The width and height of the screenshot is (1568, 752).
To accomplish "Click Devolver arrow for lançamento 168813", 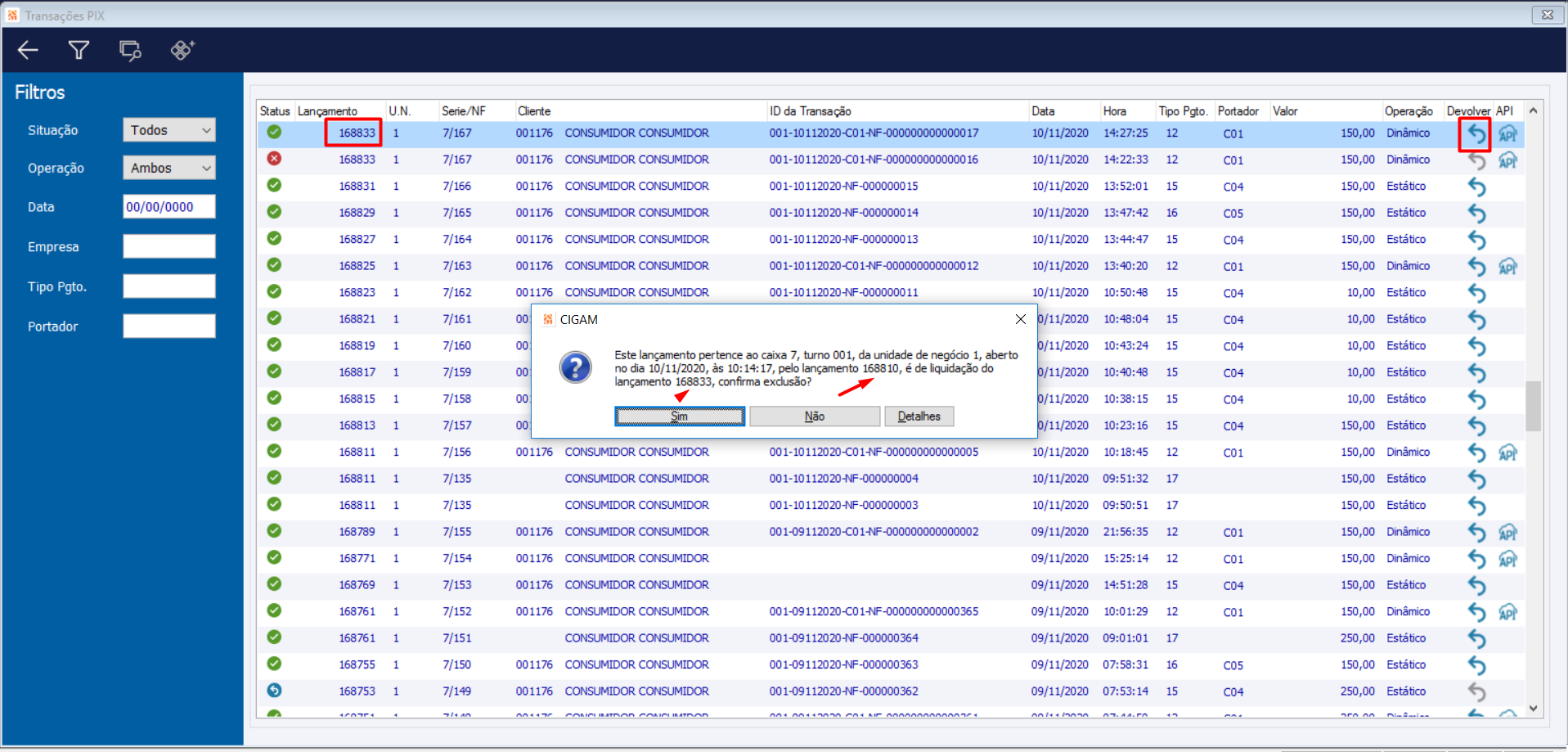I will click(x=1476, y=426).
